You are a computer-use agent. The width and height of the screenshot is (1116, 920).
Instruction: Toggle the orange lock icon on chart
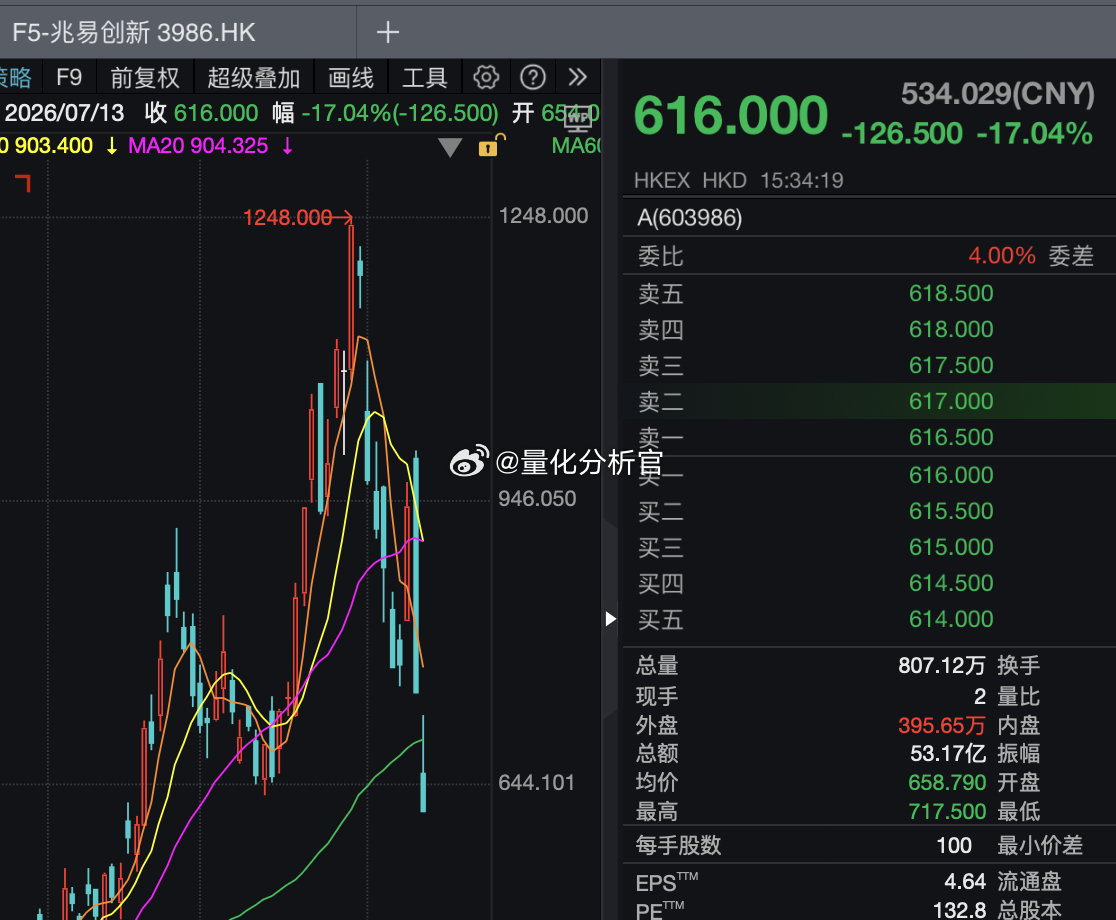(x=491, y=145)
